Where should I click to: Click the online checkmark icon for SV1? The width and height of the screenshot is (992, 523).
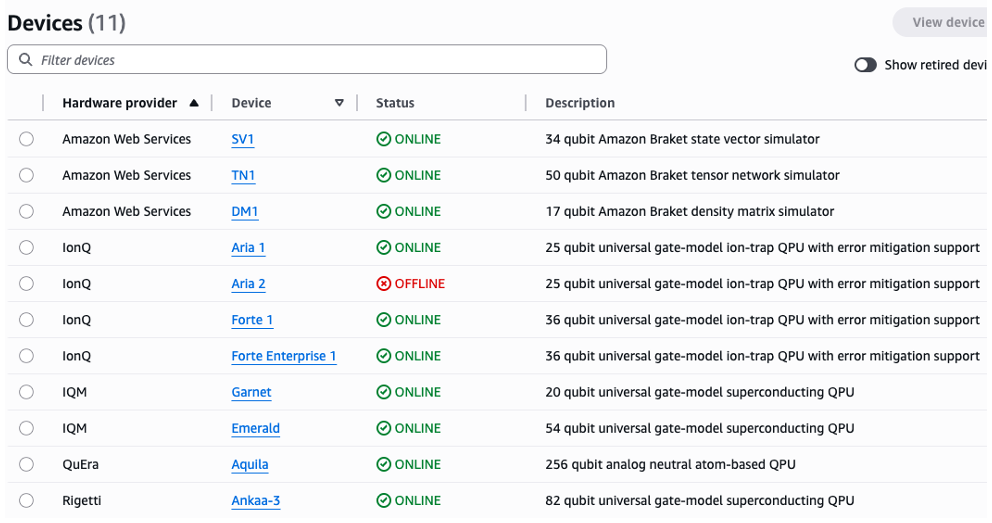384,139
